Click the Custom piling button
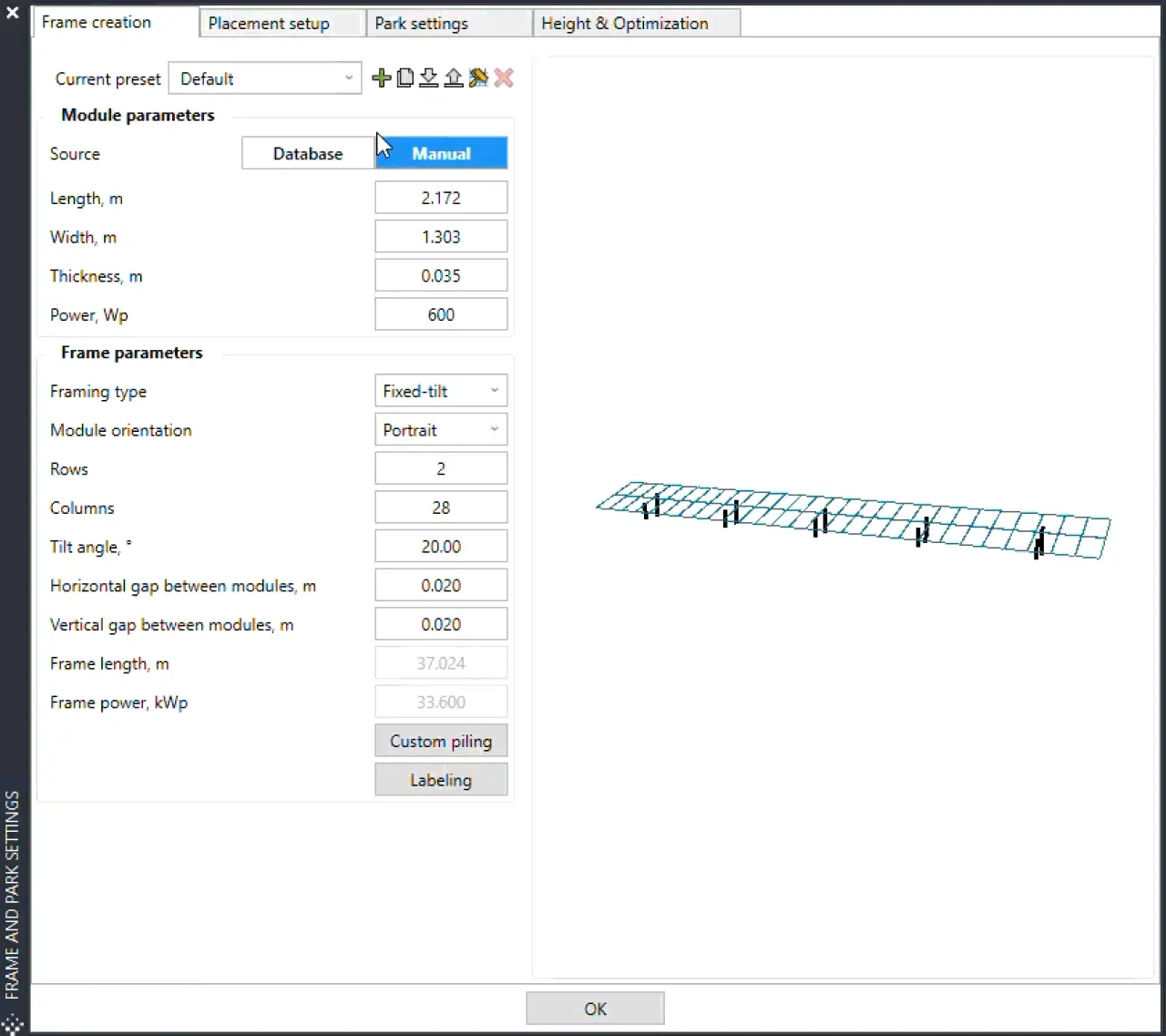Screen dimensions: 1166x1036 click(x=441, y=741)
